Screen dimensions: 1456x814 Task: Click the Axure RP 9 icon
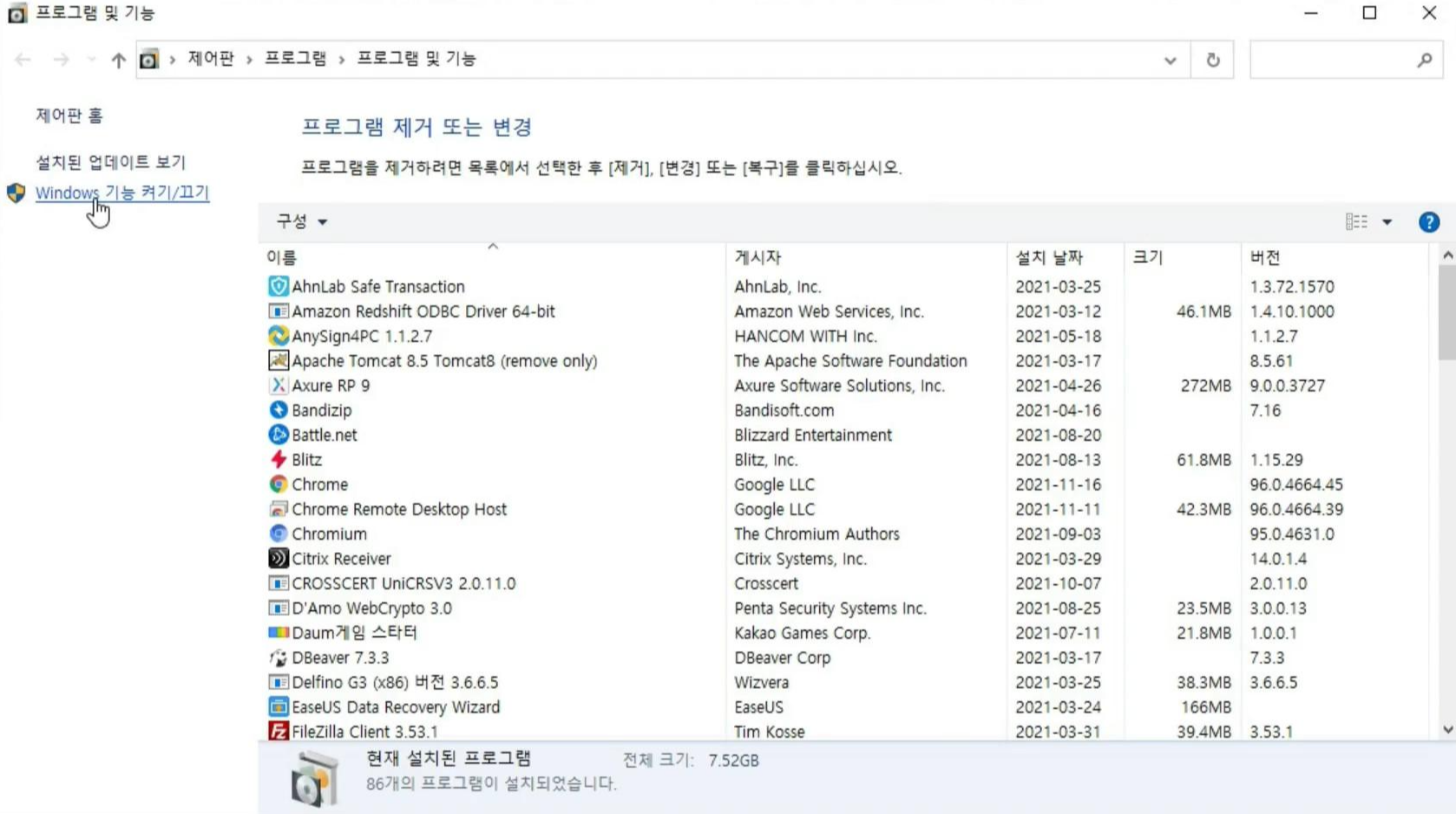pyautogui.click(x=278, y=384)
